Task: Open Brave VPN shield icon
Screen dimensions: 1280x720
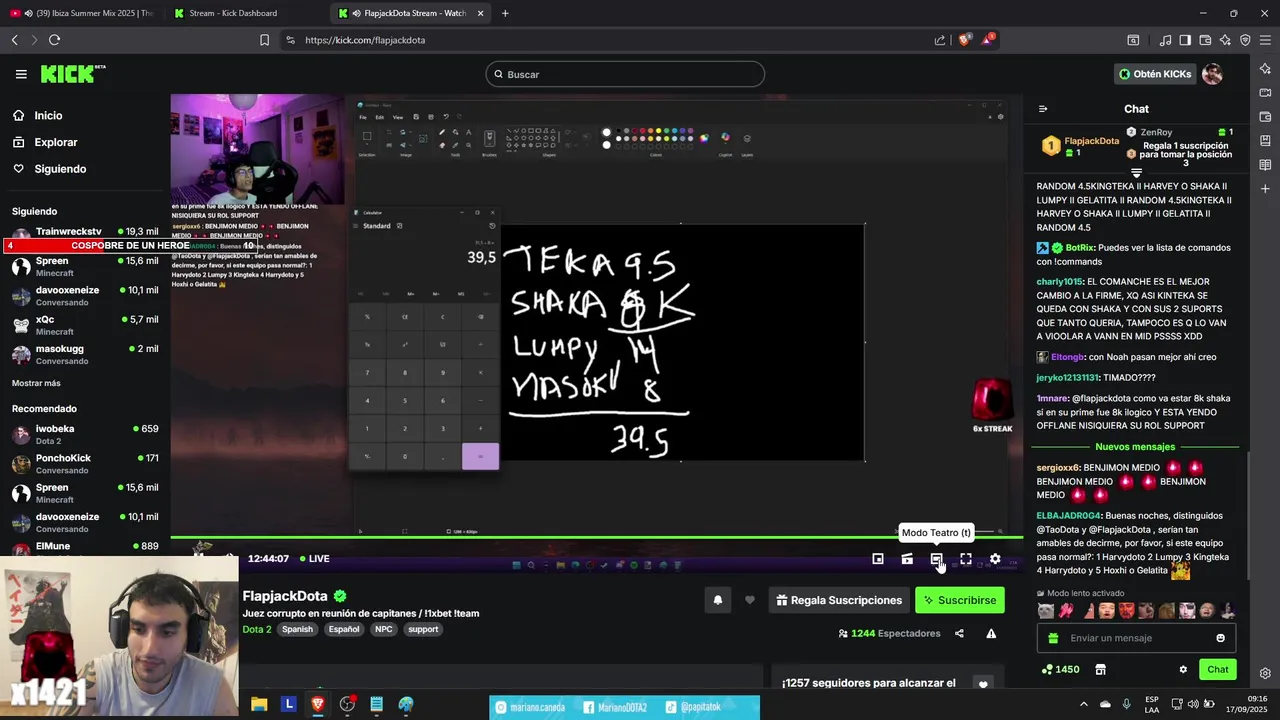Action: [x=1245, y=40]
